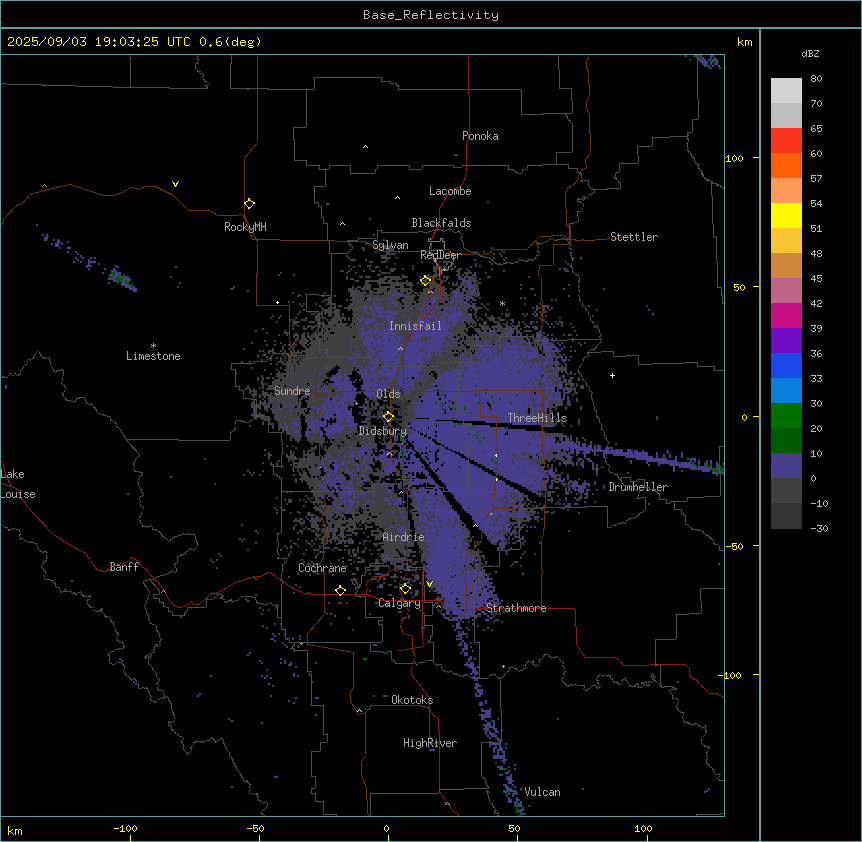This screenshot has height=842, width=862.
Task: Click the Limestone map label
Action: [153, 356]
